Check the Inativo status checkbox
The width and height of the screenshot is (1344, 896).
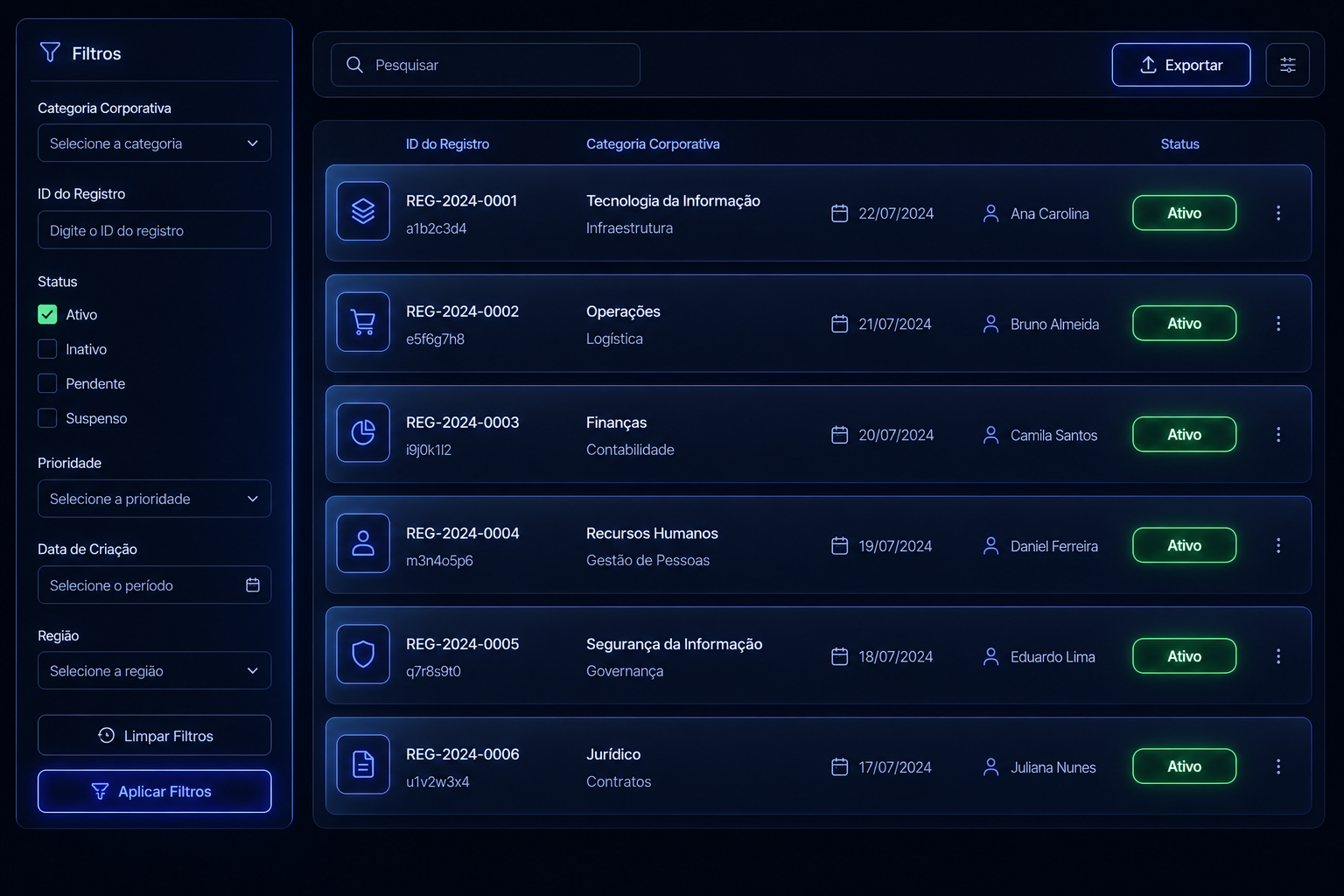[x=47, y=349]
